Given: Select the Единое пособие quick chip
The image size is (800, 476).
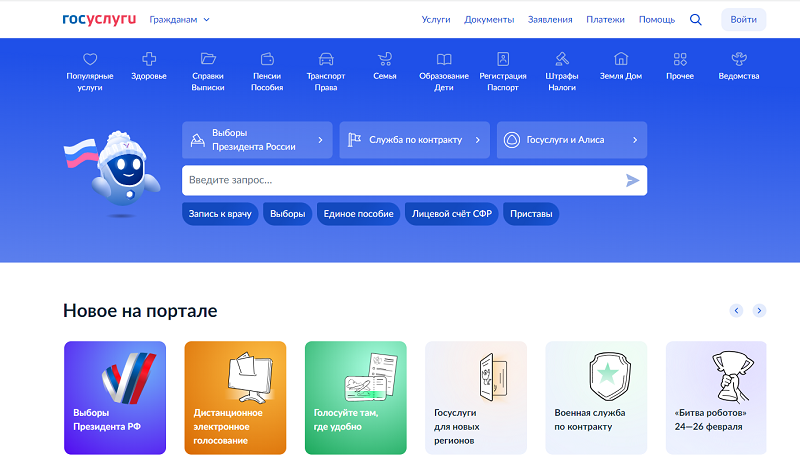Looking at the screenshot, I should point(358,214).
